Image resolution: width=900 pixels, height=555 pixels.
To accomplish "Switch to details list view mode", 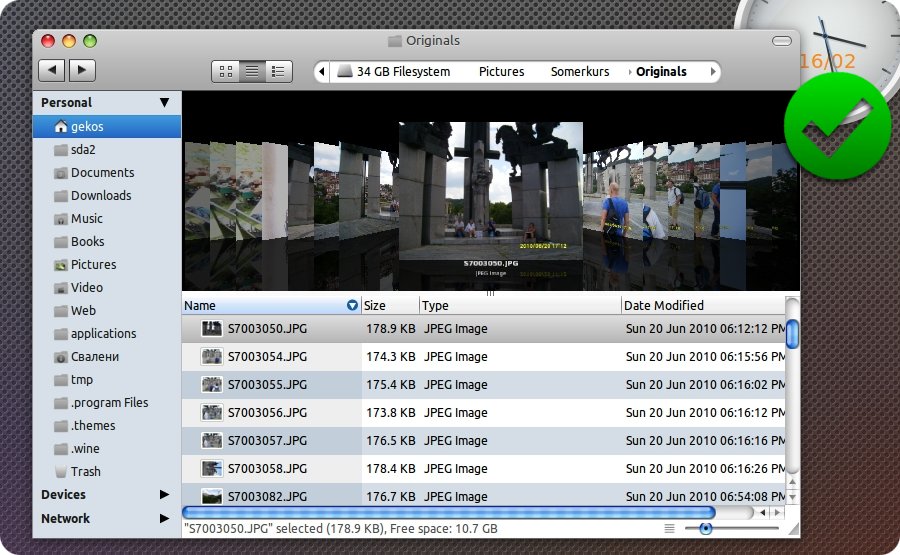I will point(252,71).
